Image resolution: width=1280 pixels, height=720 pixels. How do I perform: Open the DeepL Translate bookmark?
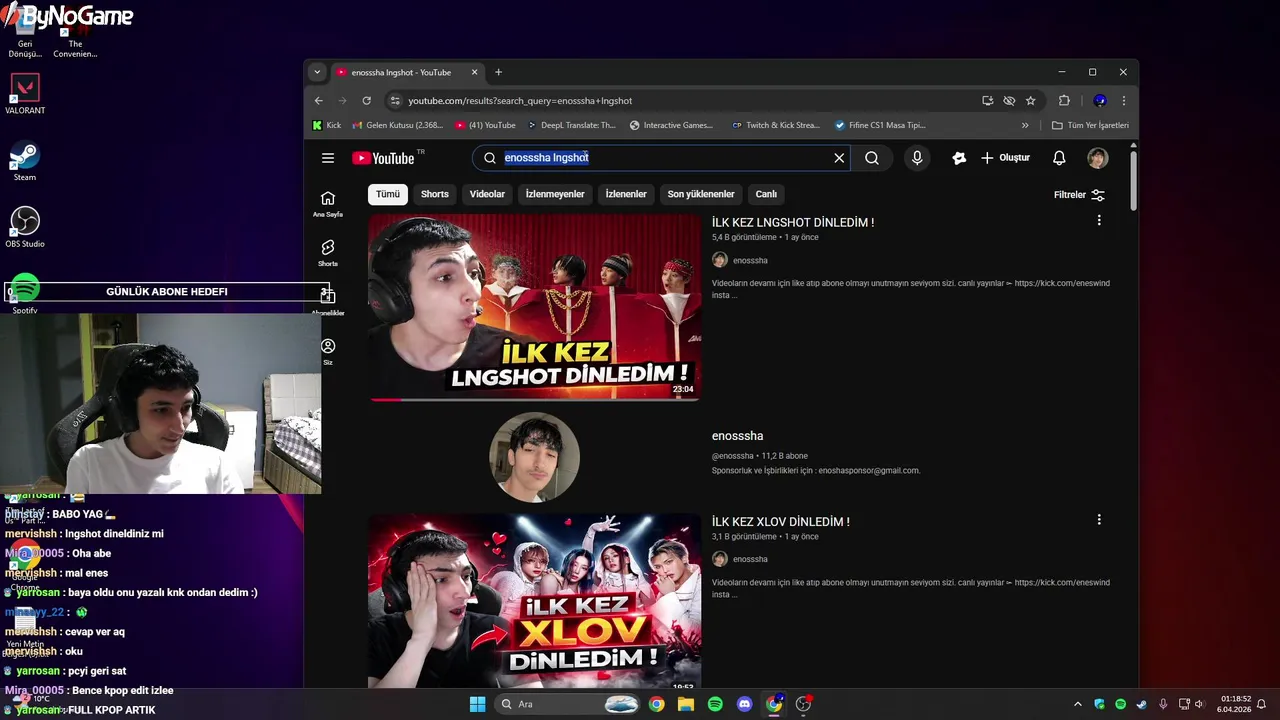click(572, 125)
